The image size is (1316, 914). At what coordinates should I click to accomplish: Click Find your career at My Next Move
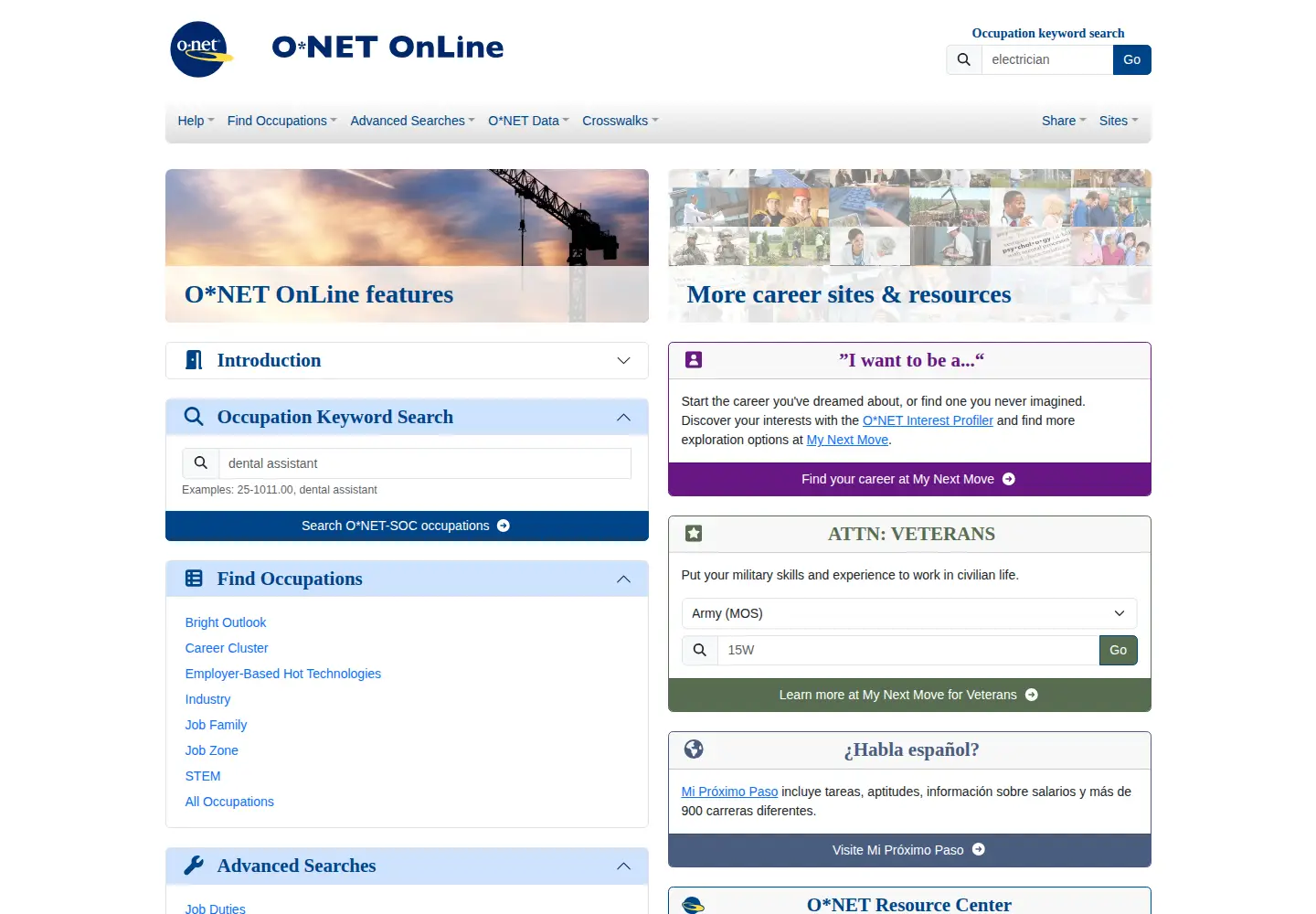909,479
